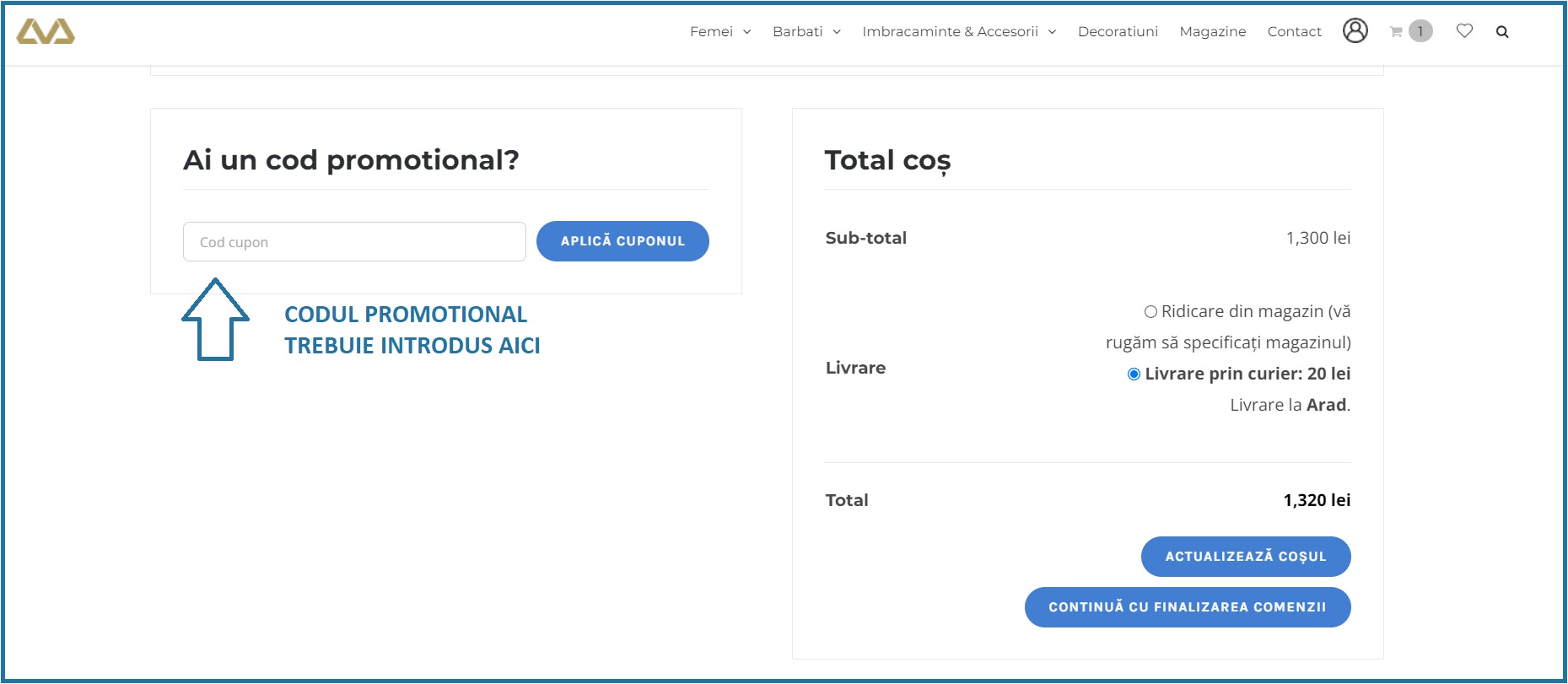Click the 1,300 lei sub-total value
Image resolution: width=1568 pixels, height=684 pixels.
[x=1317, y=238]
